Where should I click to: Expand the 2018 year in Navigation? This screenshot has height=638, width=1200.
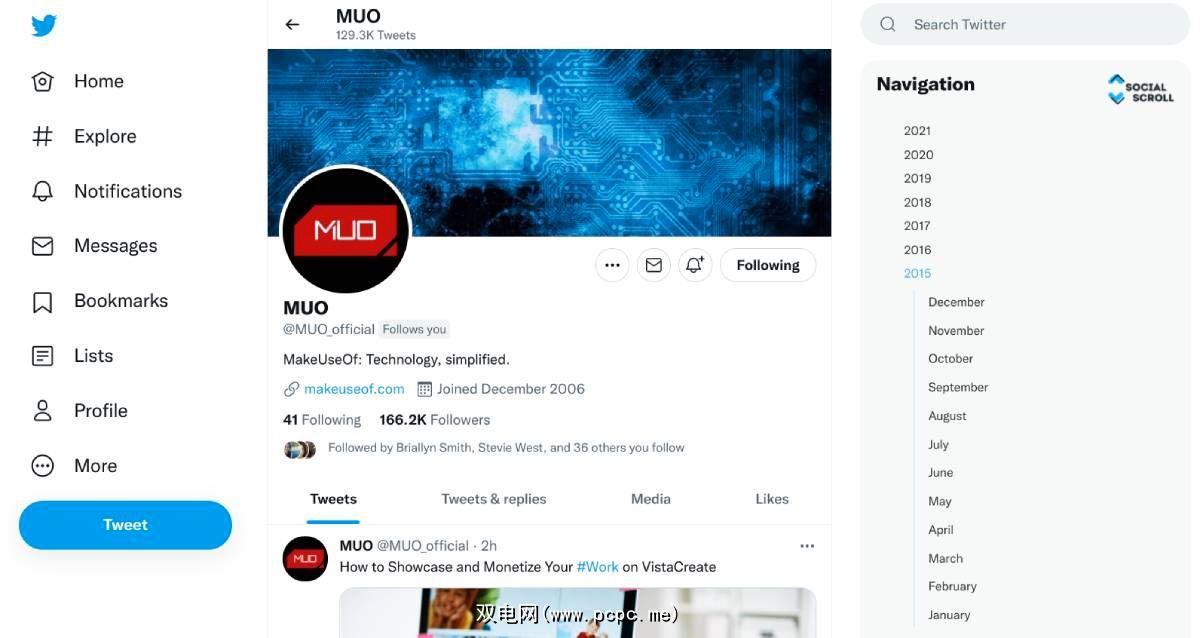tap(917, 202)
